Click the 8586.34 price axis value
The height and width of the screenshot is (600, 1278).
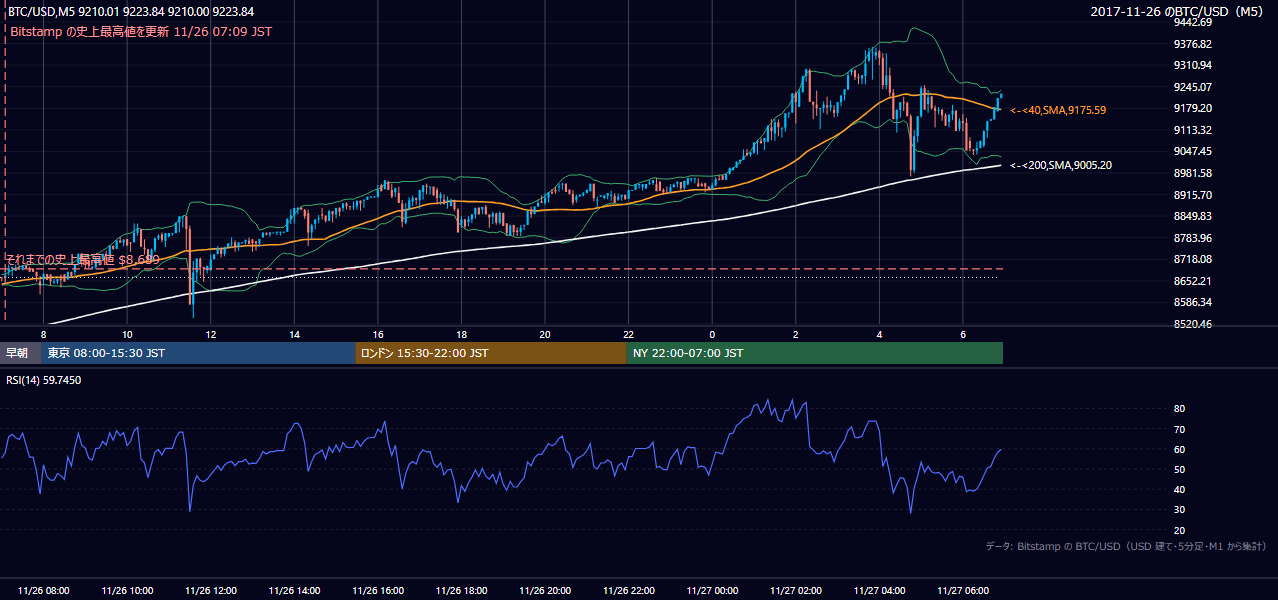coord(1193,302)
